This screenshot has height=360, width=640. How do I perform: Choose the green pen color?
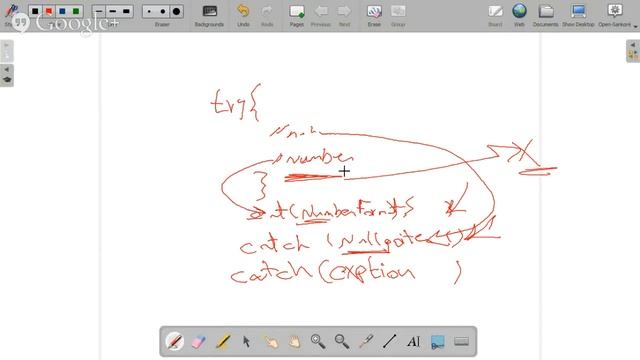[x=76, y=11]
